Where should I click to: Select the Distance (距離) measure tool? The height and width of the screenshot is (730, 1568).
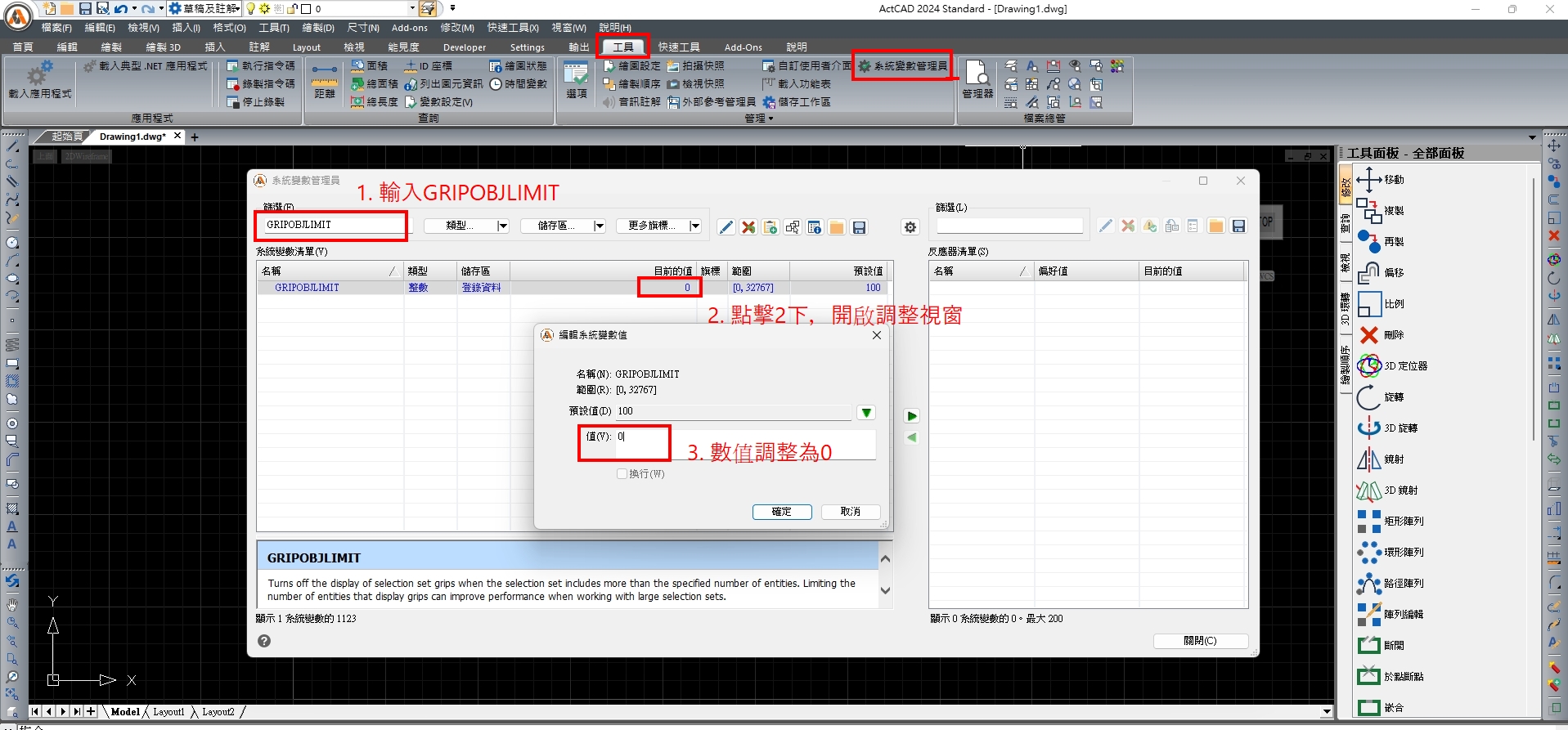[x=325, y=80]
